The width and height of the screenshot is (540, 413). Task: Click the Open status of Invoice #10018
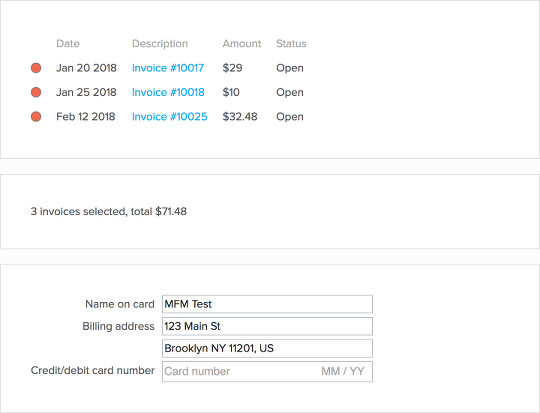point(290,92)
